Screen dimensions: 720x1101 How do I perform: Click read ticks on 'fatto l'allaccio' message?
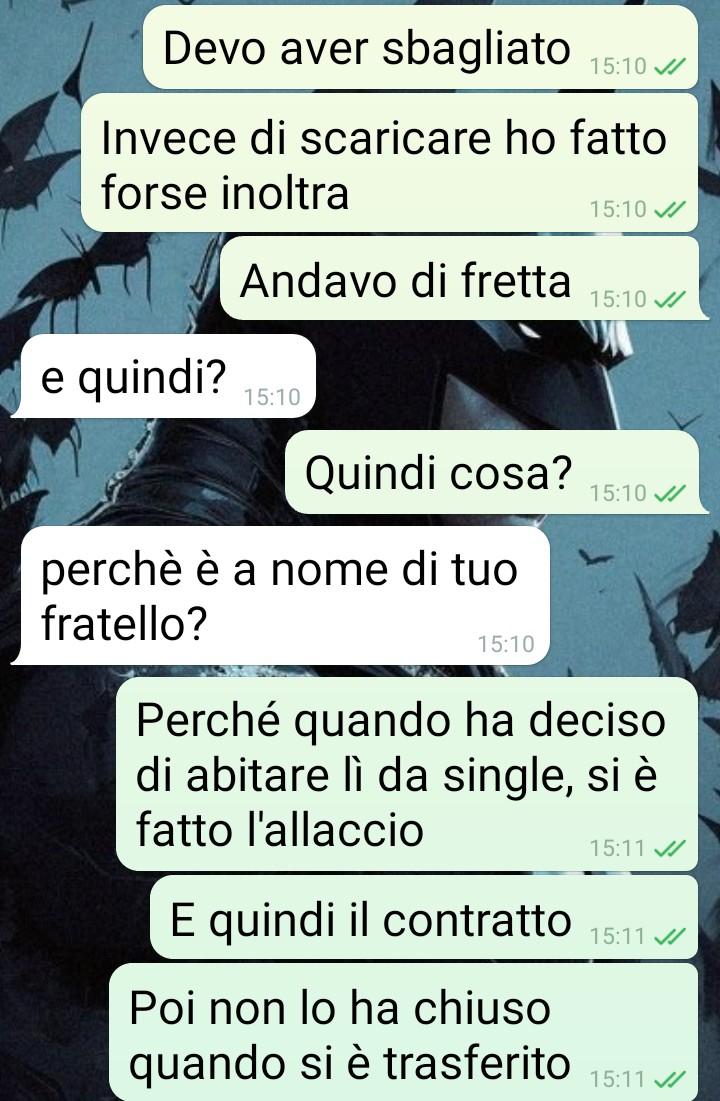[x=669, y=849]
